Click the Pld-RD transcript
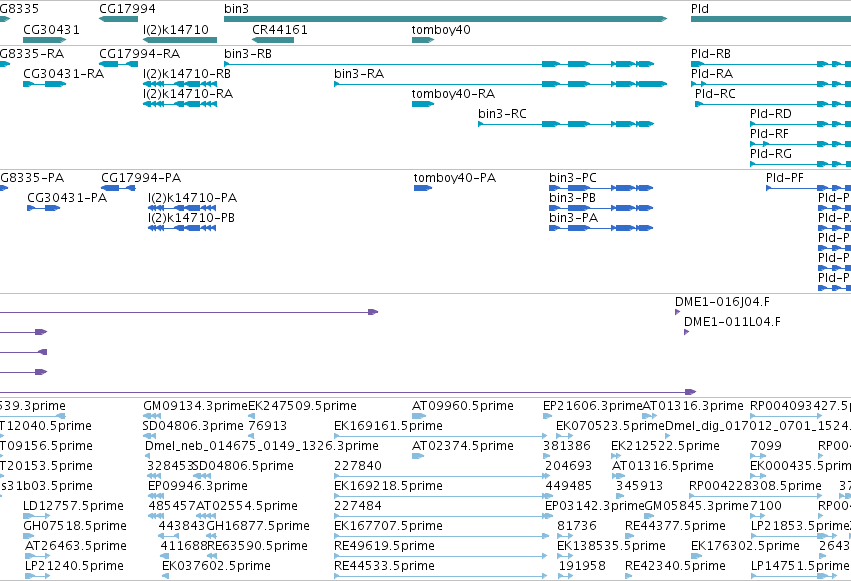The width and height of the screenshot is (851, 581). click(x=801, y=124)
